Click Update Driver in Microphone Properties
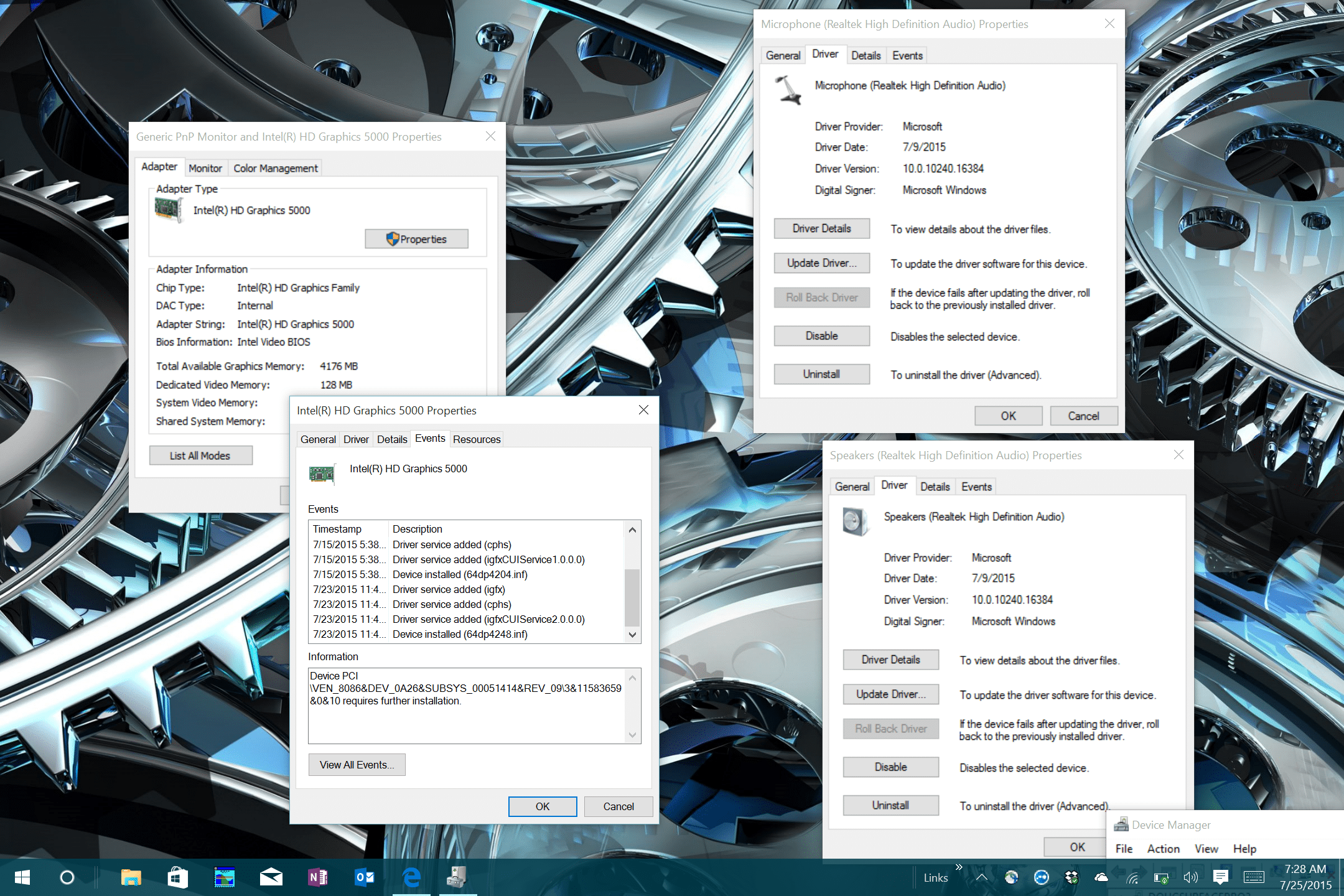The width and height of the screenshot is (1344, 896). tap(822, 263)
